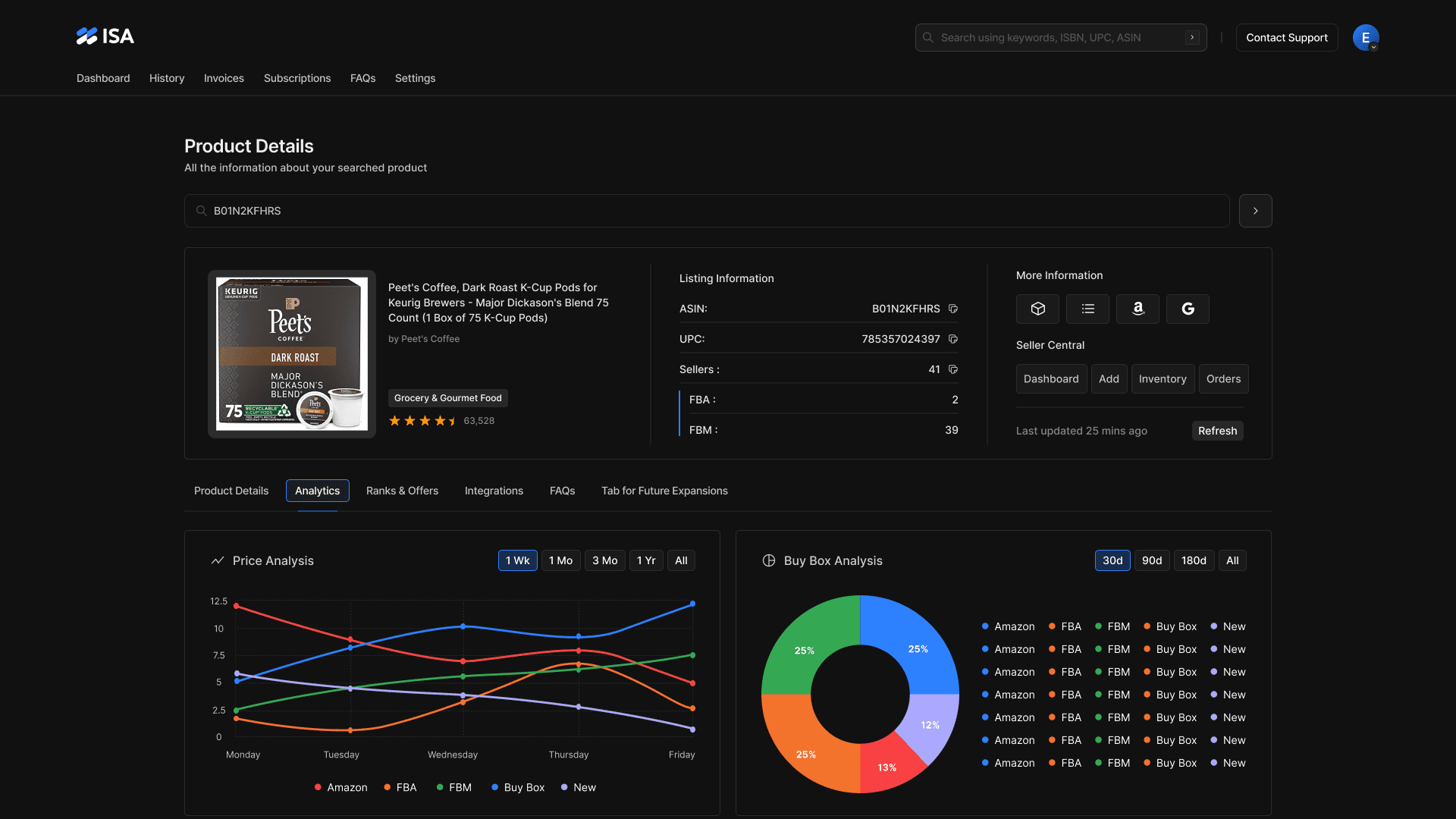Click arrow button next to ASIN search field

1255,211
